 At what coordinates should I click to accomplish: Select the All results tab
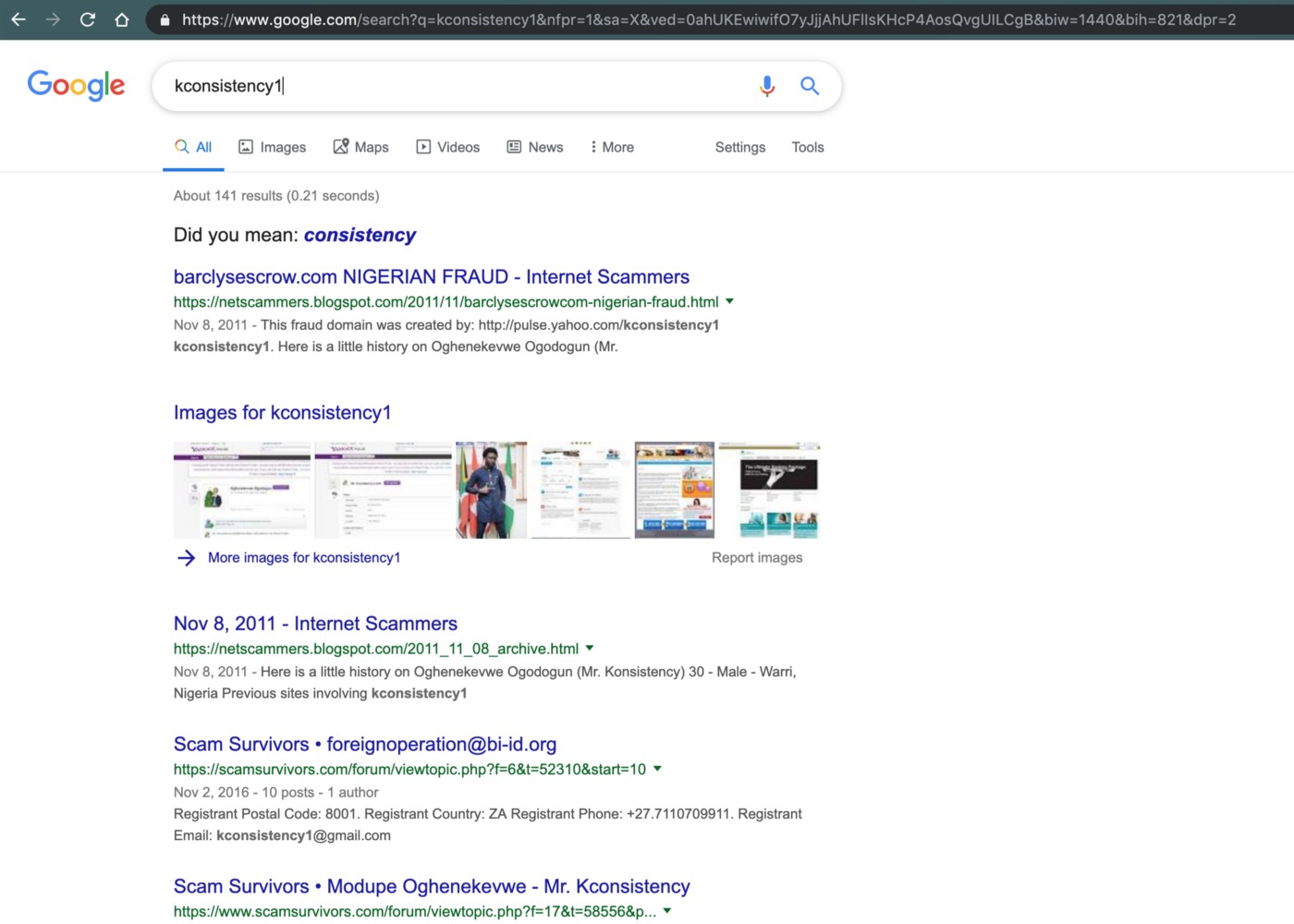click(193, 147)
